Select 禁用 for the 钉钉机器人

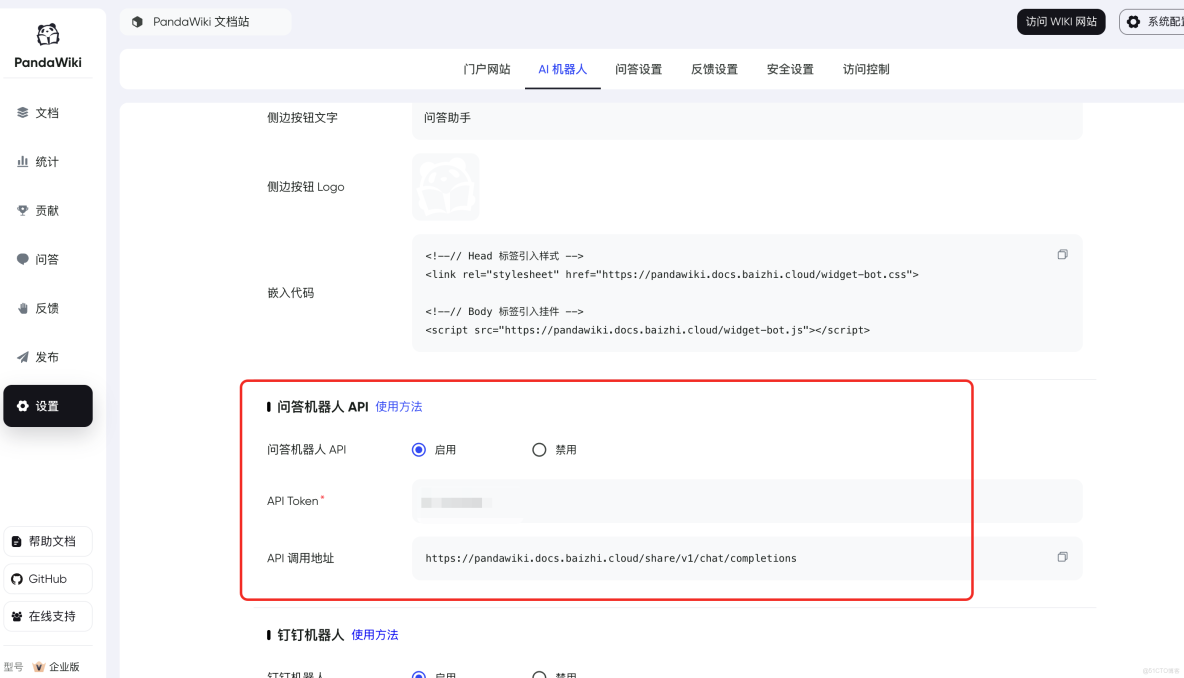[539, 675]
